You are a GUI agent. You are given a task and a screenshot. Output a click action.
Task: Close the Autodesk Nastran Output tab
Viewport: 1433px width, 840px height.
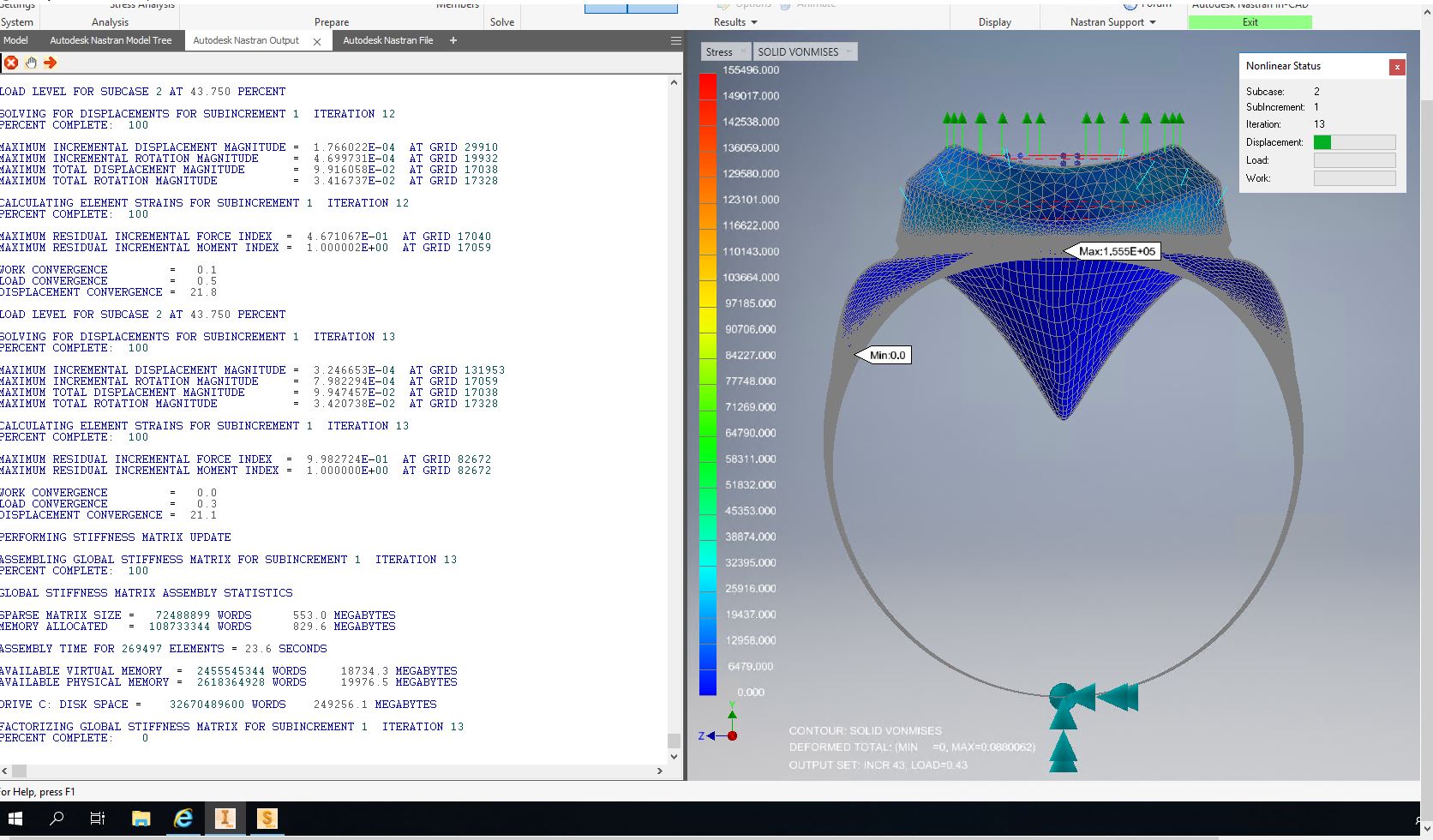[x=317, y=41]
